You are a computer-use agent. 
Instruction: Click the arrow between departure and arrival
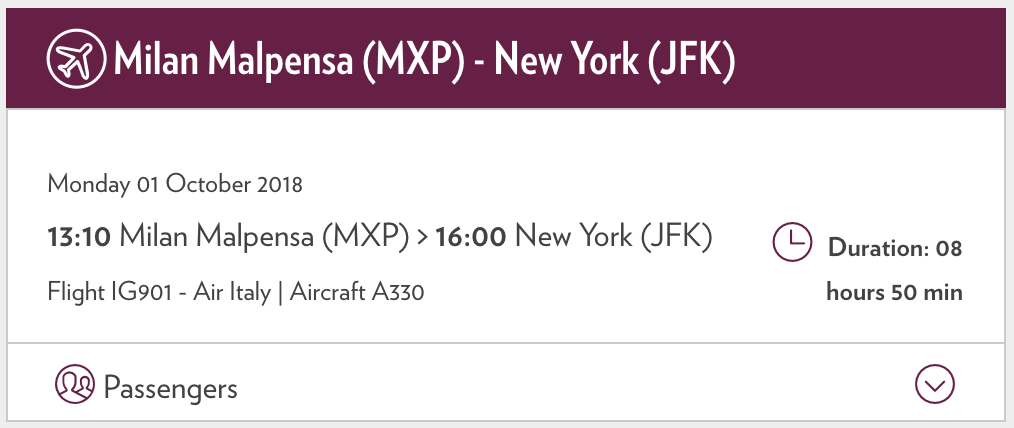tap(422, 238)
